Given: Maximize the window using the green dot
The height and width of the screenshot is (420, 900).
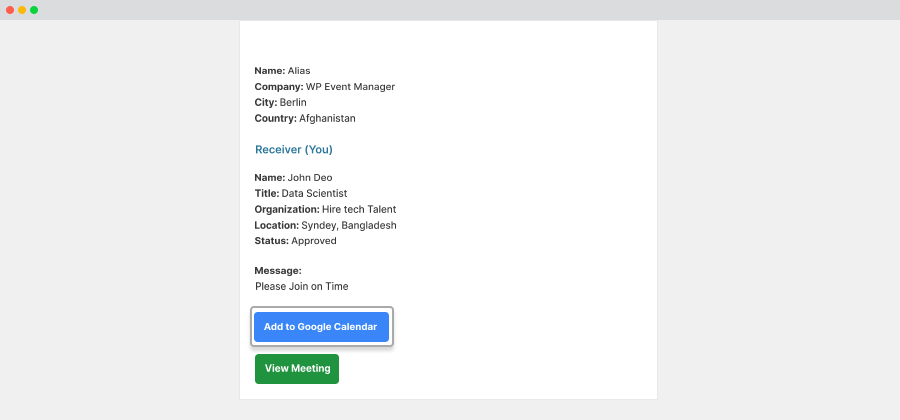Looking at the screenshot, I should point(34,10).
